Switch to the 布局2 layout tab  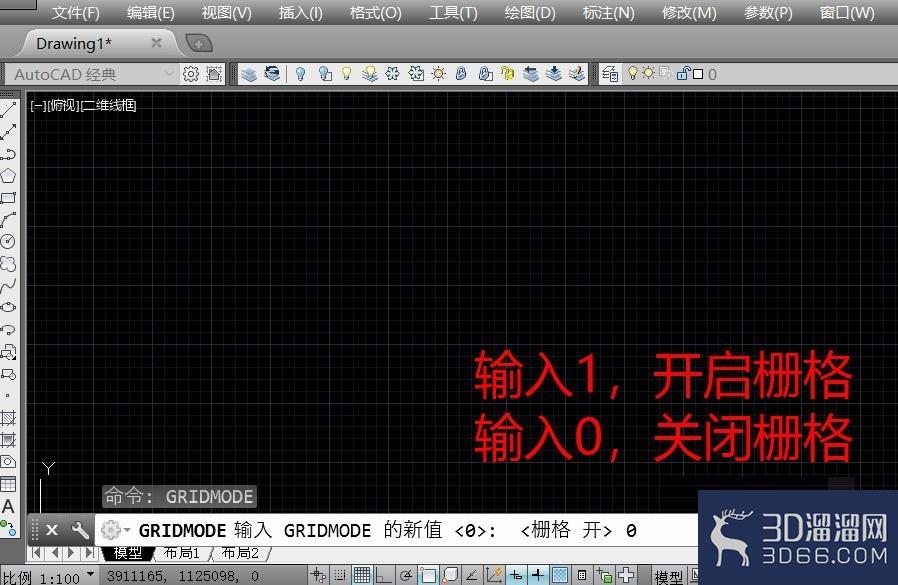tap(241, 553)
